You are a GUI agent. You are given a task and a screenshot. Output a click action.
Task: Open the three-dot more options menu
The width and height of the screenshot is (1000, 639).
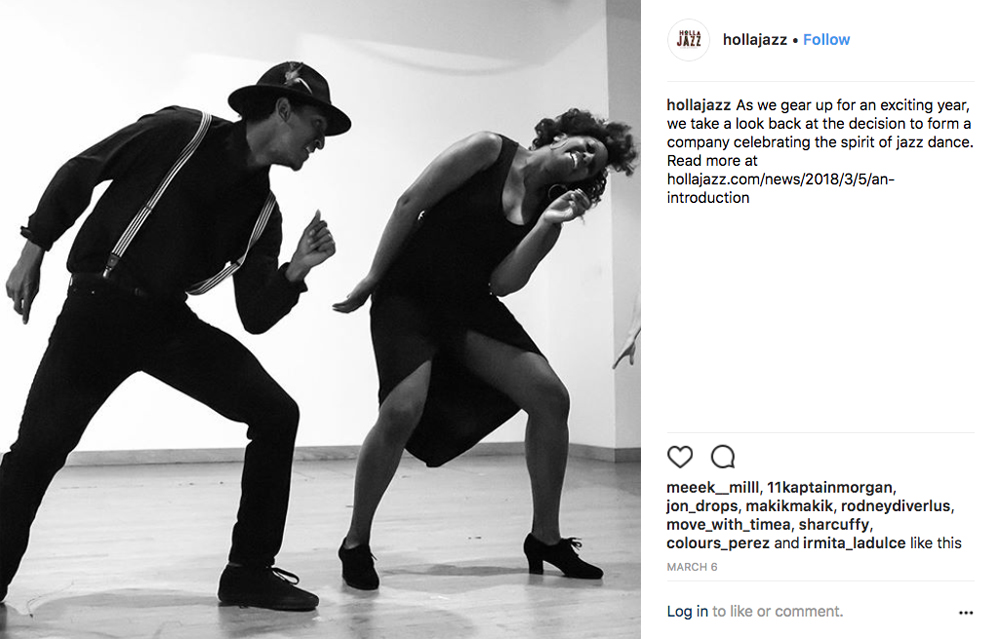click(x=966, y=613)
